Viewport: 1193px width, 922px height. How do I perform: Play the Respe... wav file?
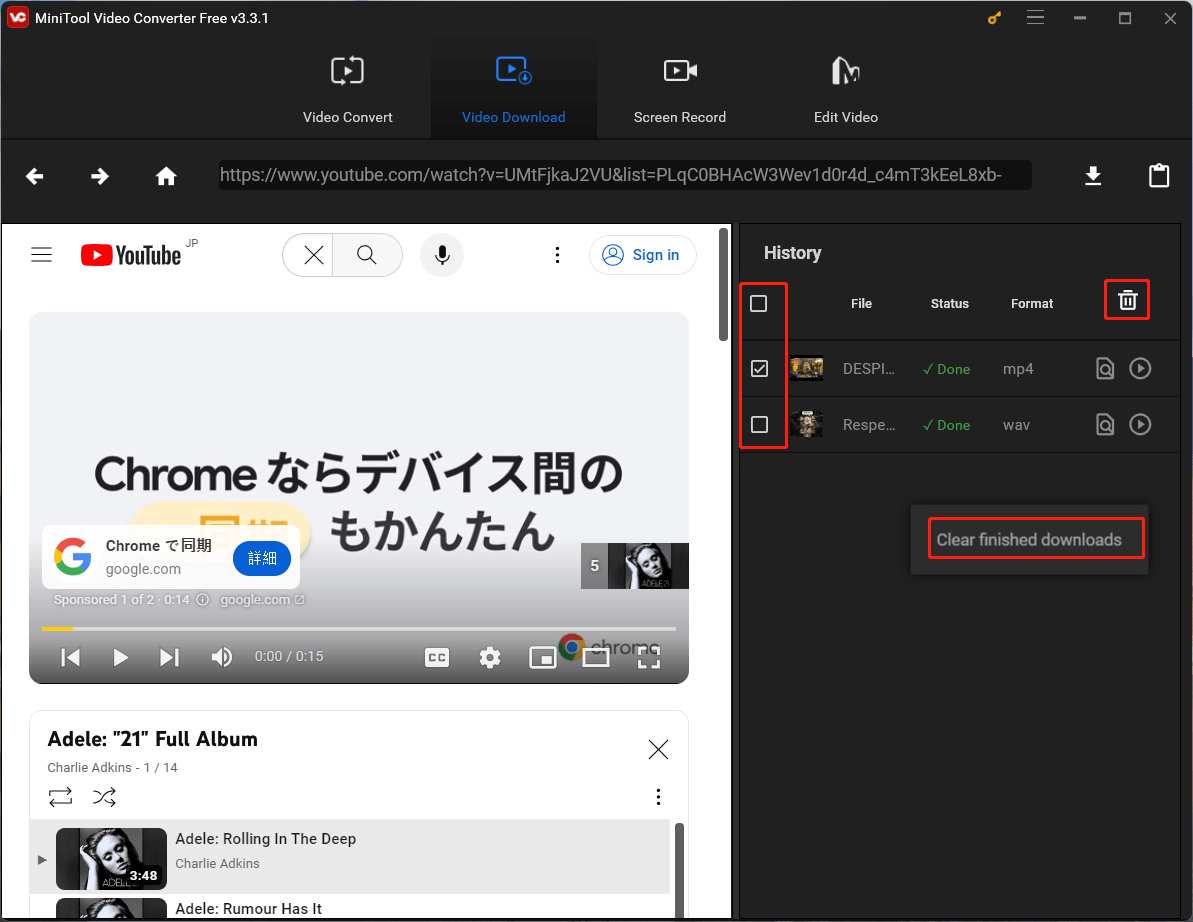click(x=1140, y=424)
